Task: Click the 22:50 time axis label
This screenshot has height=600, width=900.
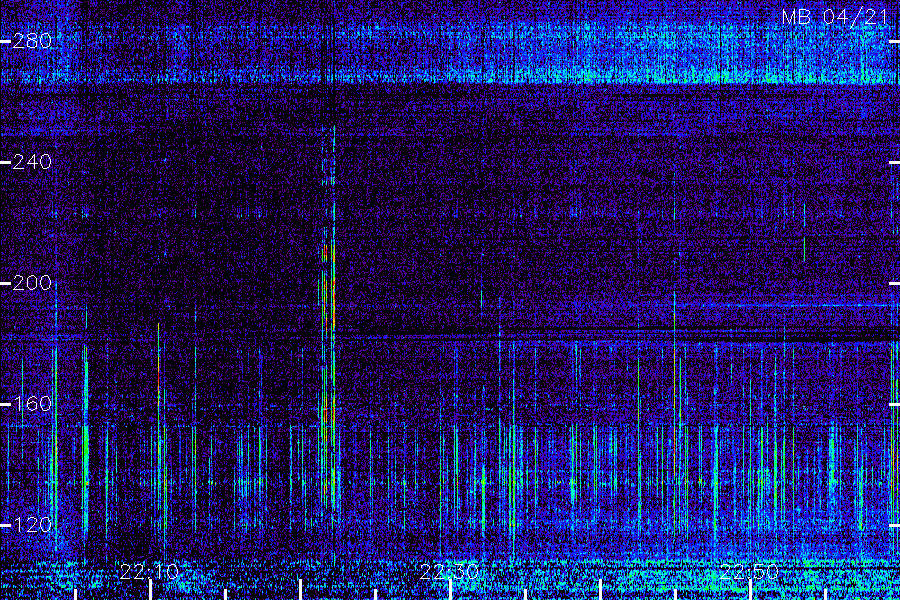Action: [x=750, y=572]
